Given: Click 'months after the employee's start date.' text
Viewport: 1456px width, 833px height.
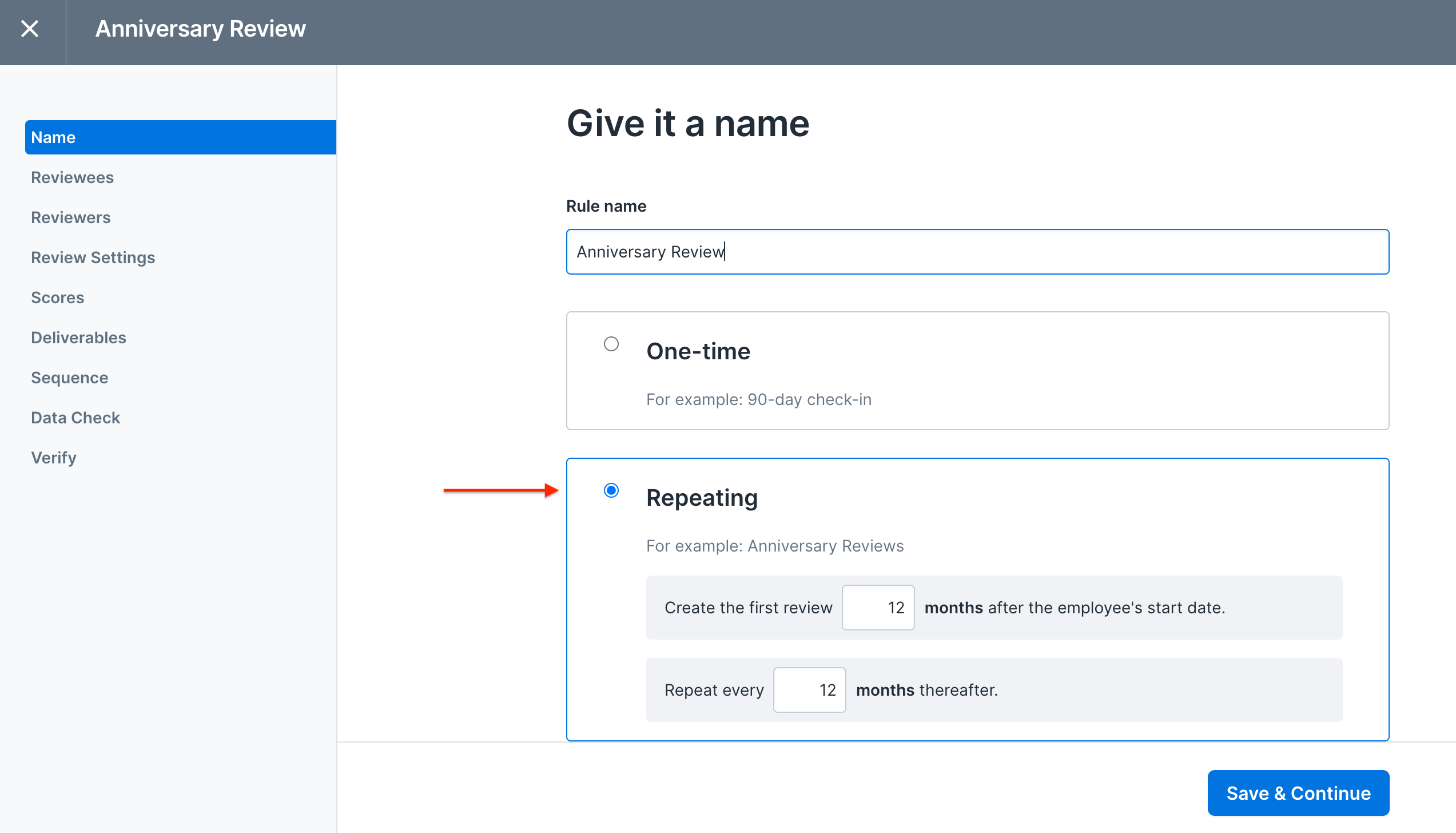Looking at the screenshot, I should click(1075, 608).
